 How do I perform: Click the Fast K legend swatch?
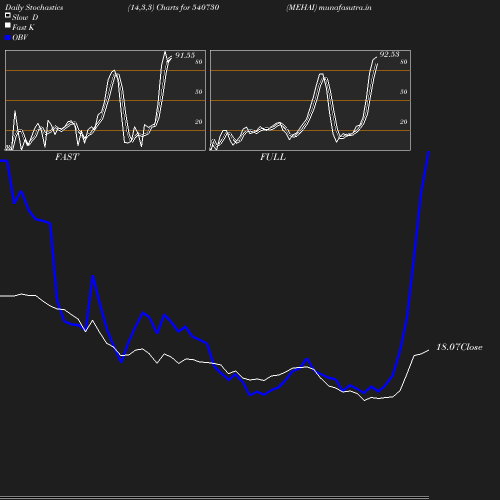(x=8, y=26)
